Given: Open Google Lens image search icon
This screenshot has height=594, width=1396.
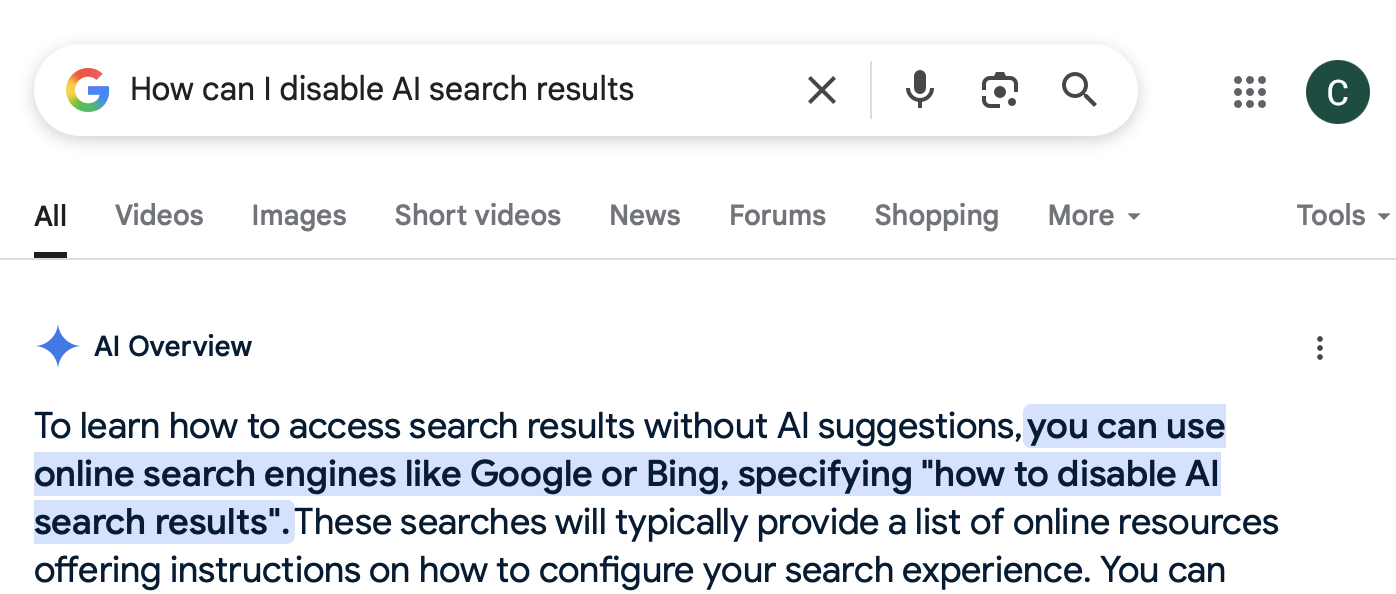Looking at the screenshot, I should click(999, 90).
